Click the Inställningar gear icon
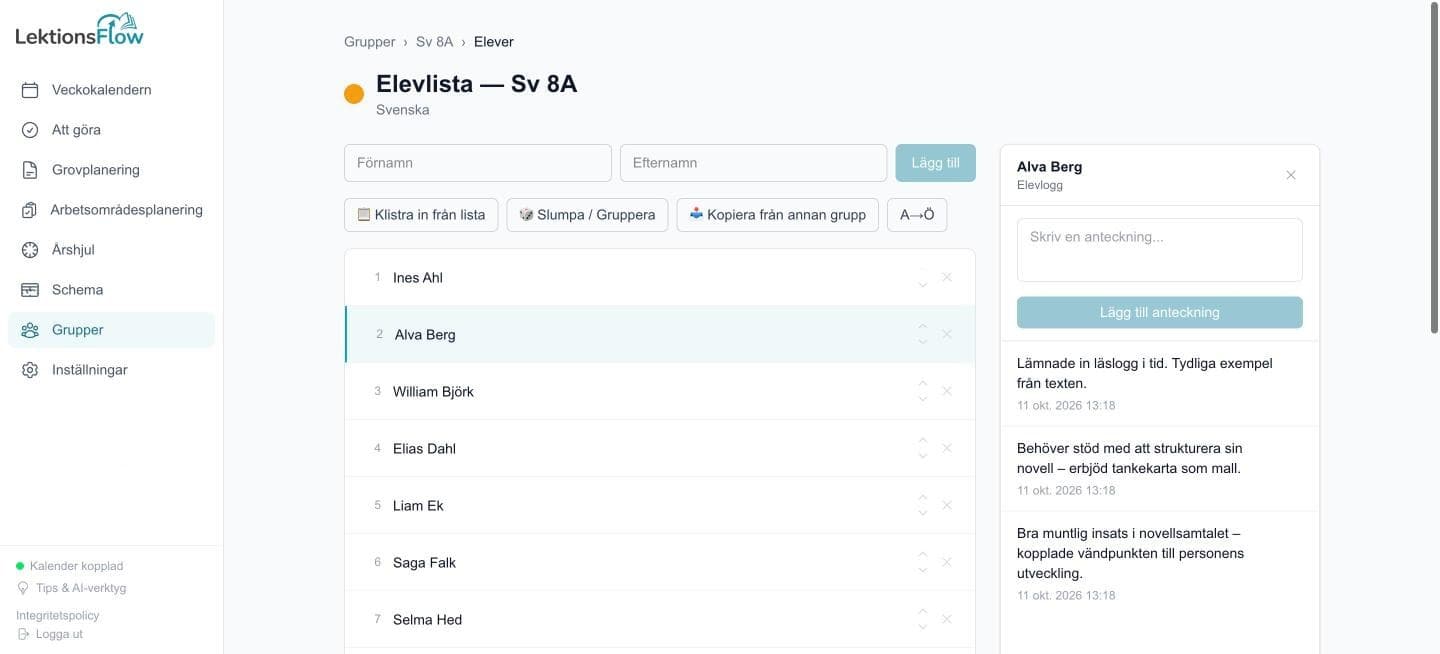 30,370
